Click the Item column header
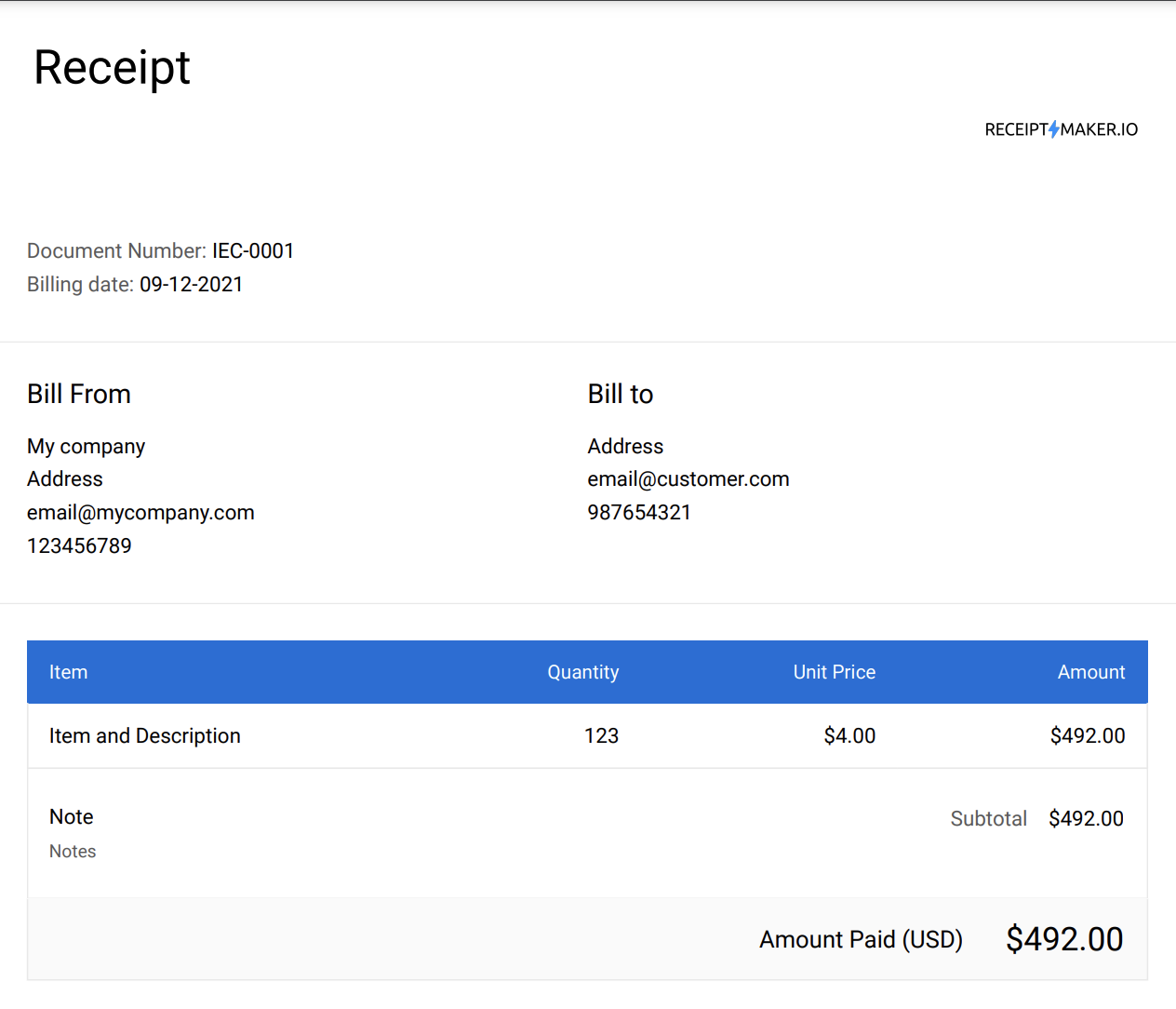The height and width of the screenshot is (1009, 1176). pos(68,672)
